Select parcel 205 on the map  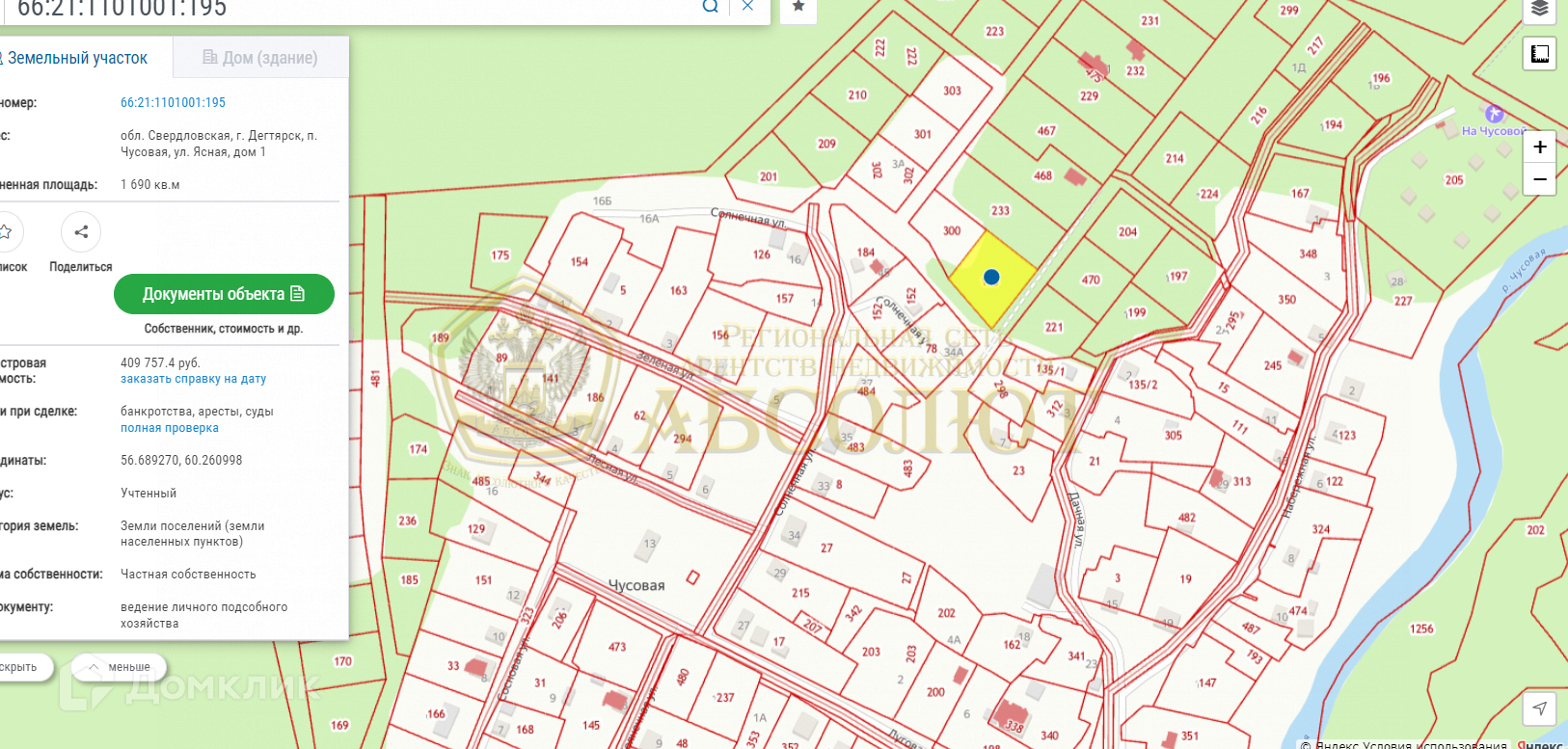(x=1454, y=180)
